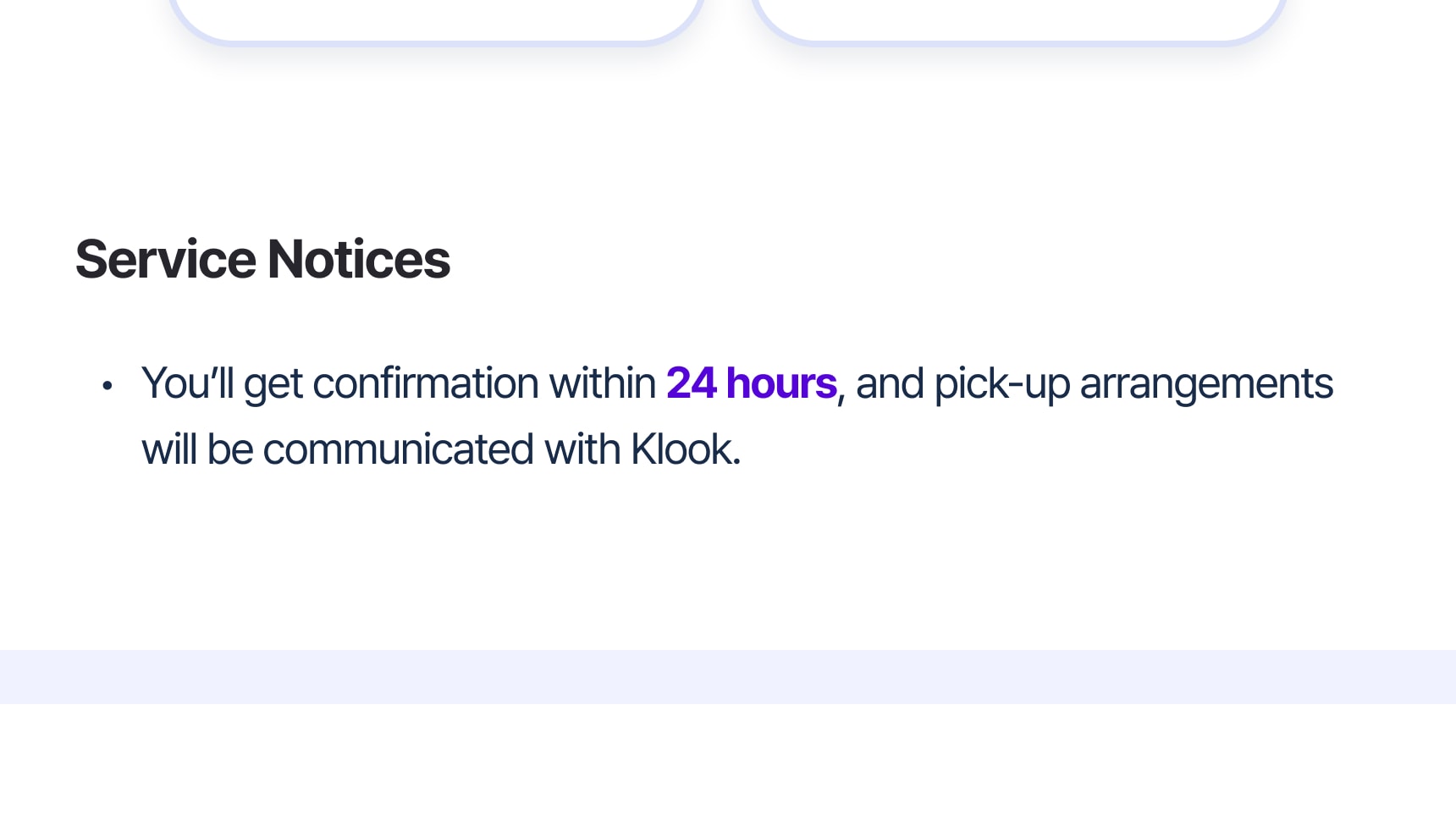Click "You'll" at the notice start
1456x815 pixels.
tap(187, 383)
